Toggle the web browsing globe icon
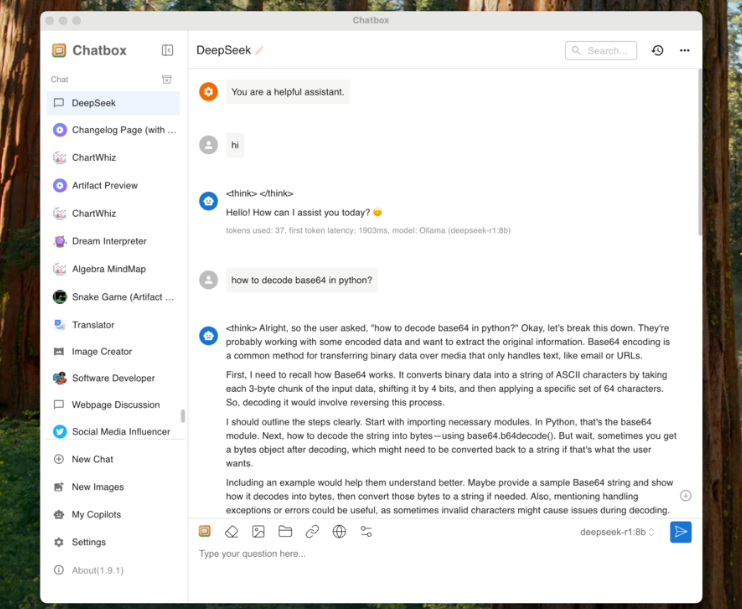The height and width of the screenshot is (609, 742). pyautogui.click(x=339, y=531)
